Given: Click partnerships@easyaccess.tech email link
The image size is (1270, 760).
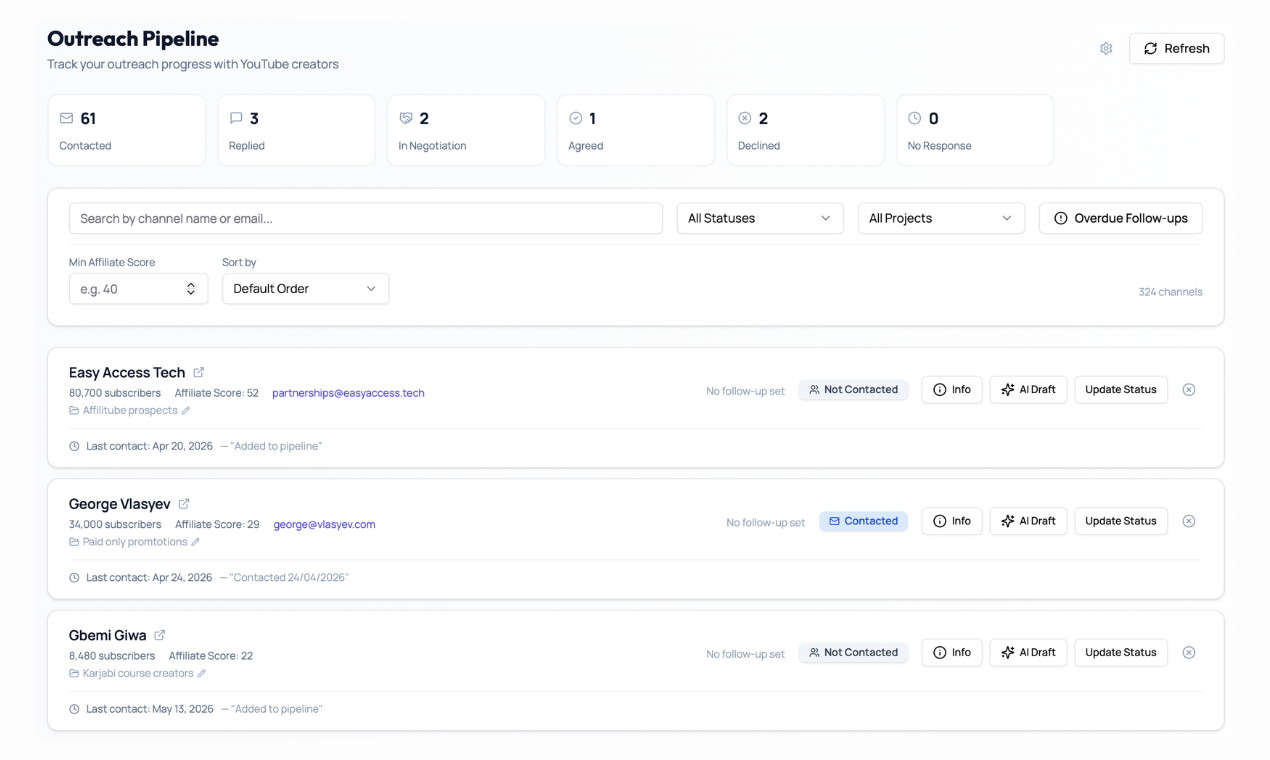Looking at the screenshot, I should point(348,393).
